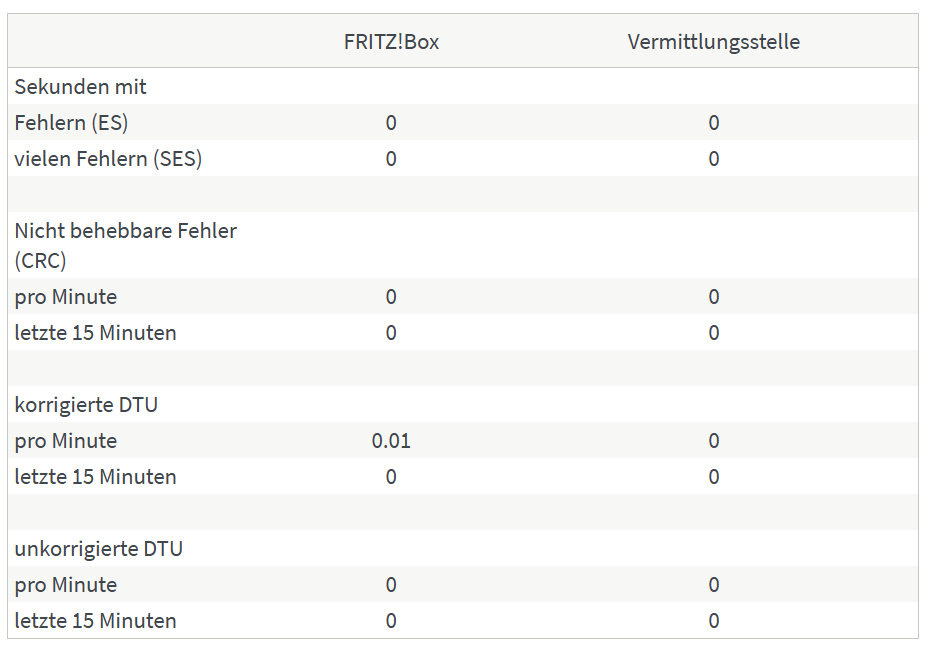The width and height of the screenshot is (930, 652).
Task: Select the "unkorrigierte DTU" section heading
Action: [x=98, y=549]
